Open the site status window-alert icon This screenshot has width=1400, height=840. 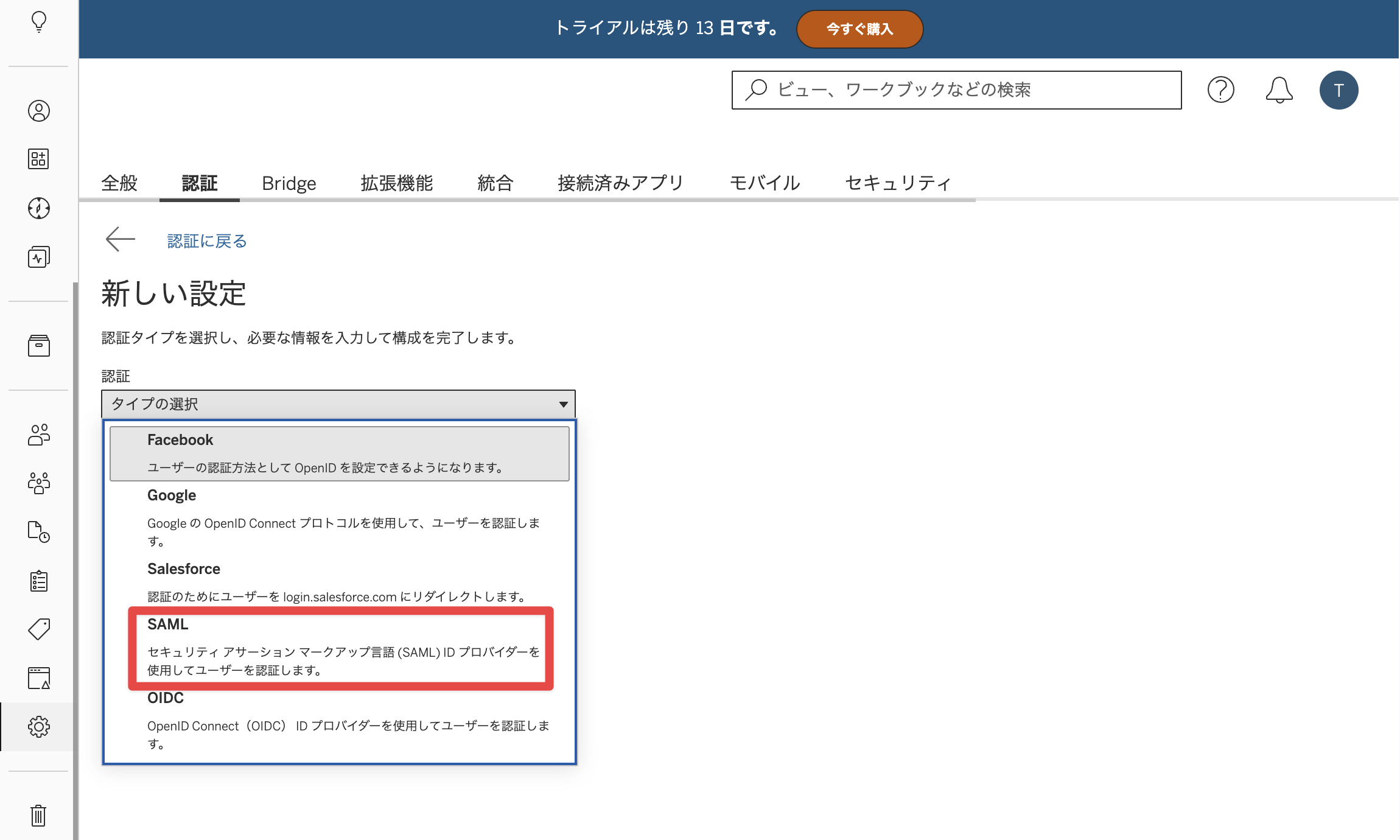coord(39,678)
